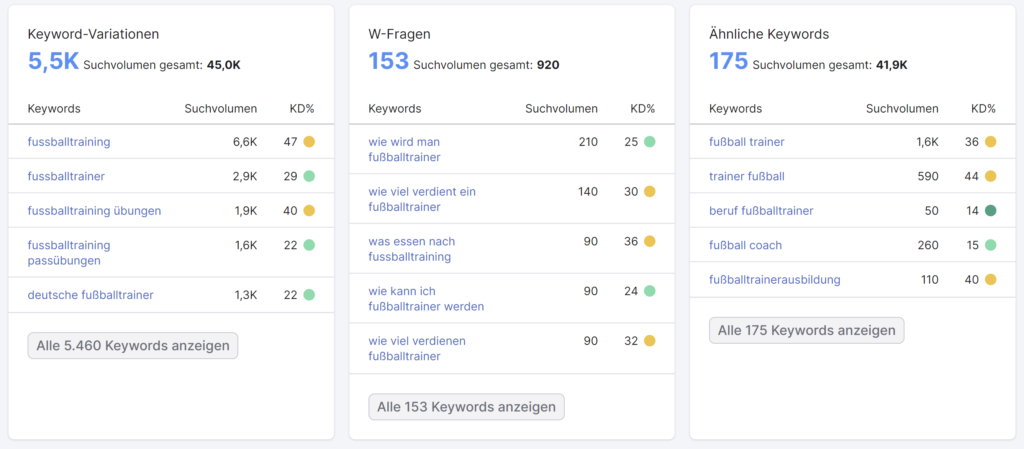1024x449 pixels.
Task: Open the deutsche fußballtrainer keyword link
Action: 90,295
